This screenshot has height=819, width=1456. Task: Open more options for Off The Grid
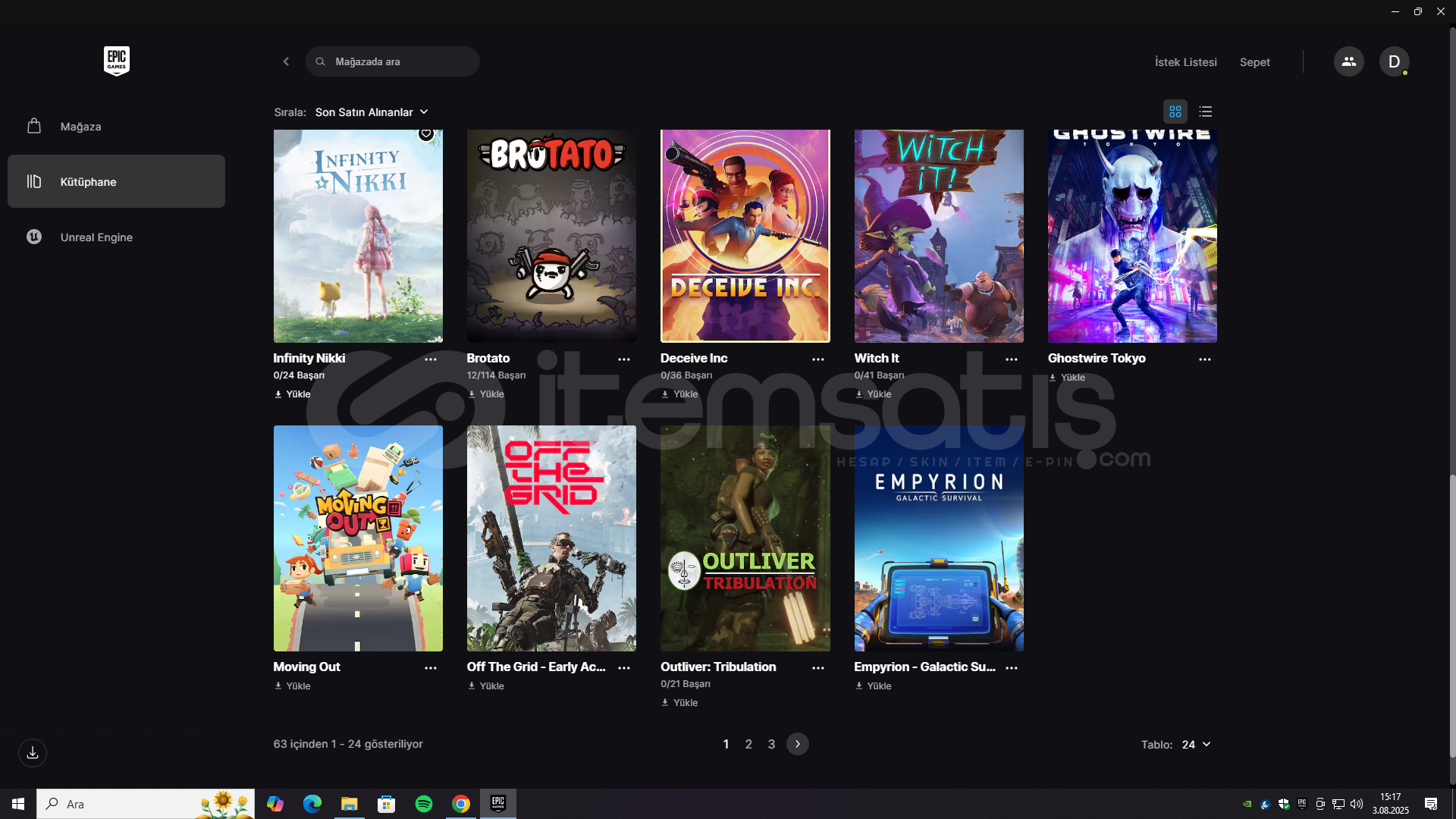624,667
